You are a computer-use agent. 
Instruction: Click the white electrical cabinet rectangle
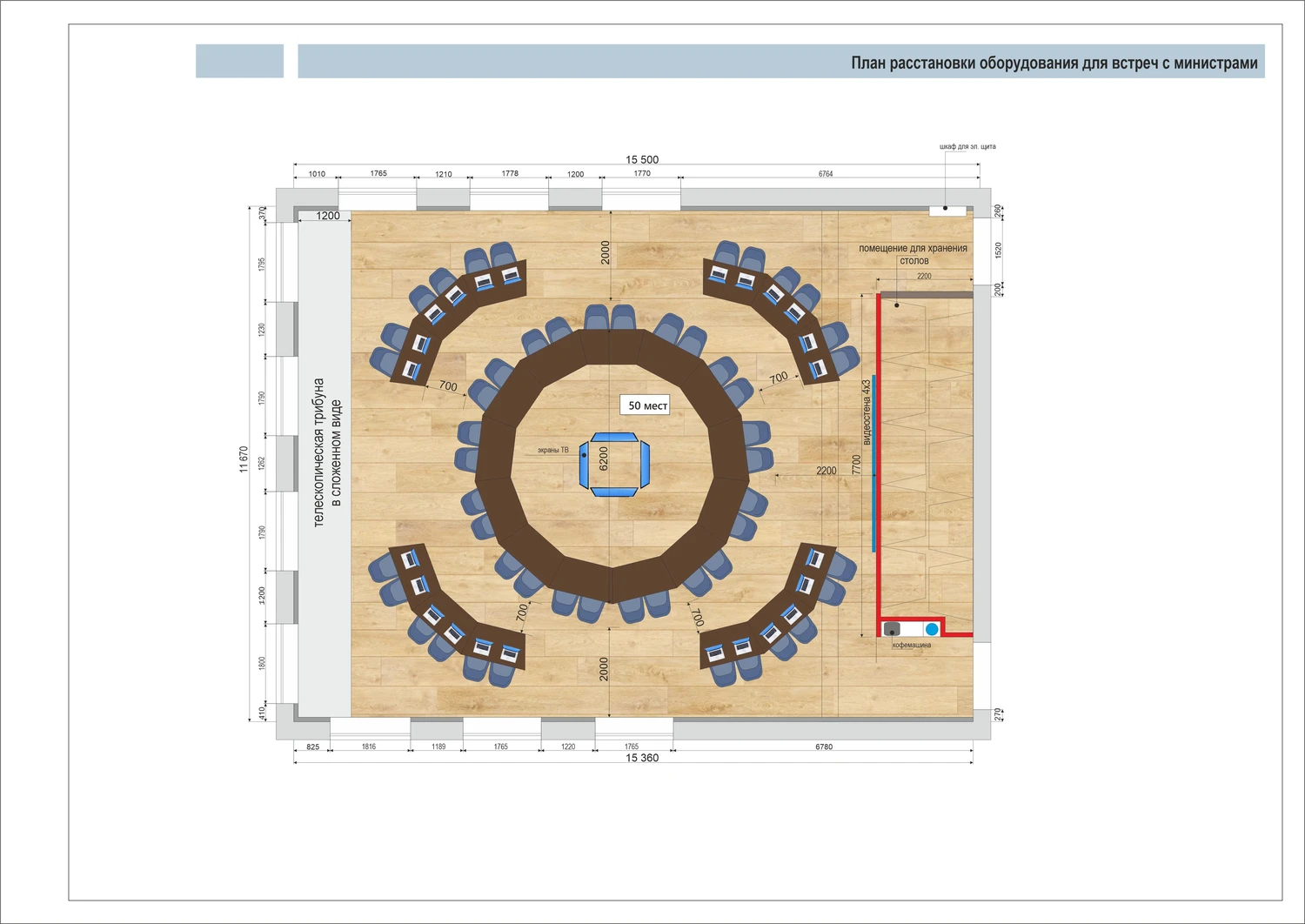tap(947, 210)
